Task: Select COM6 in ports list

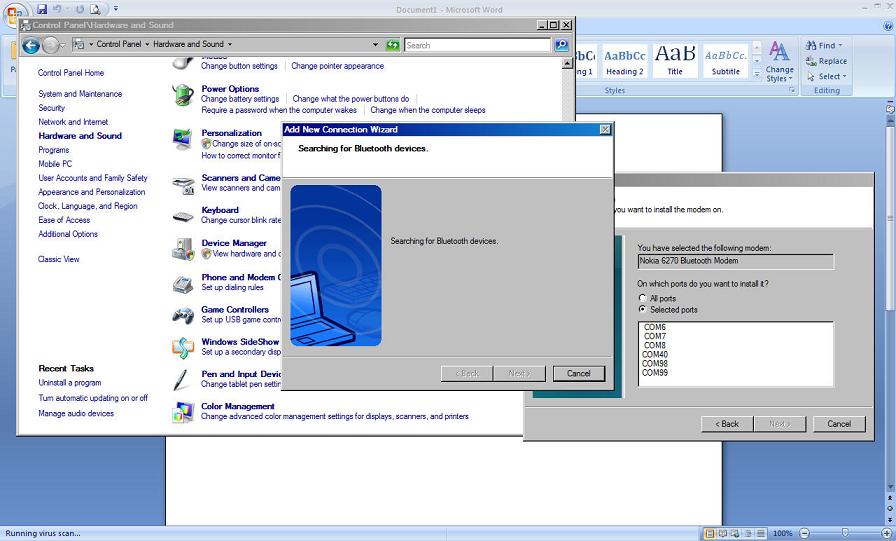Action: point(654,327)
